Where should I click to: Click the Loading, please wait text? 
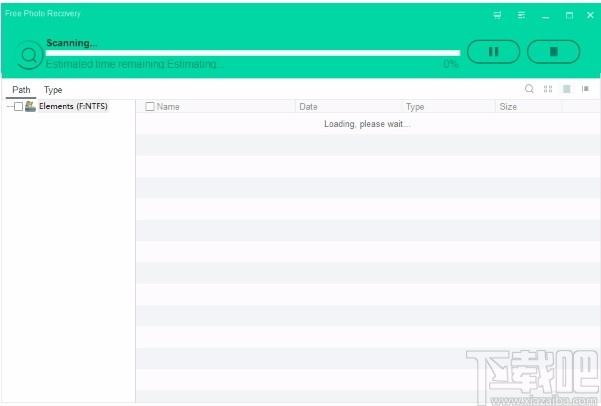(367, 124)
